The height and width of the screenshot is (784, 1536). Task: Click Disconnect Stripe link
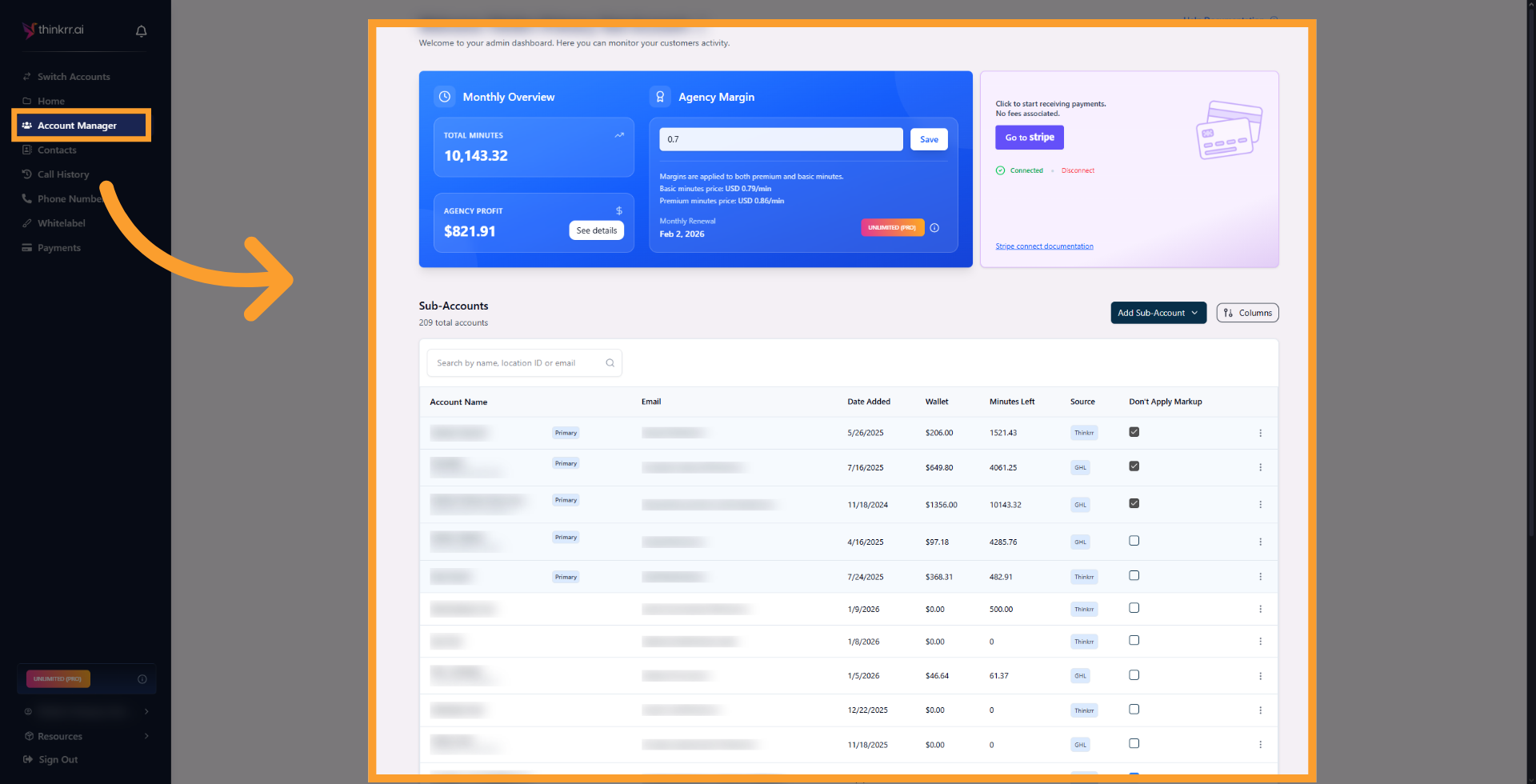[1078, 170]
